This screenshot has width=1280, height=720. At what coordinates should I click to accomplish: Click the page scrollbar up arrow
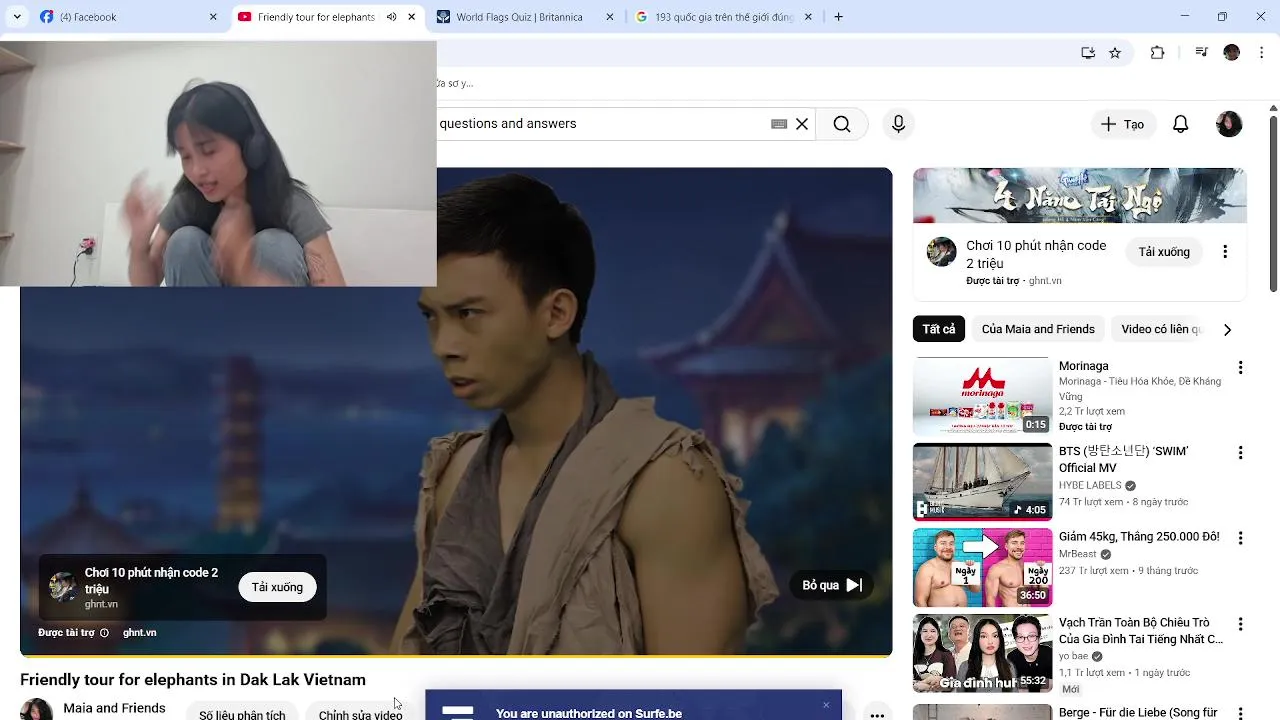coord(1273,107)
